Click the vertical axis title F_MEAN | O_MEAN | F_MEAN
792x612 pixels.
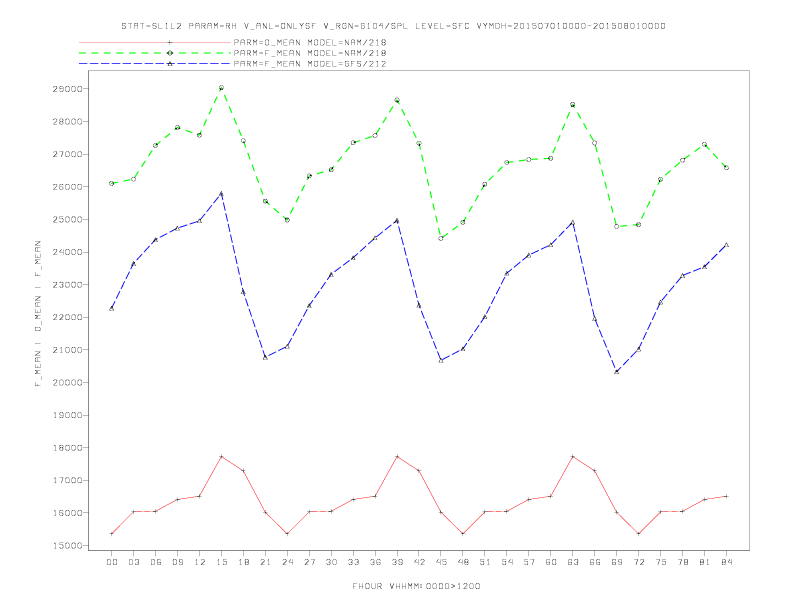pyautogui.click(x=38, y=314)
